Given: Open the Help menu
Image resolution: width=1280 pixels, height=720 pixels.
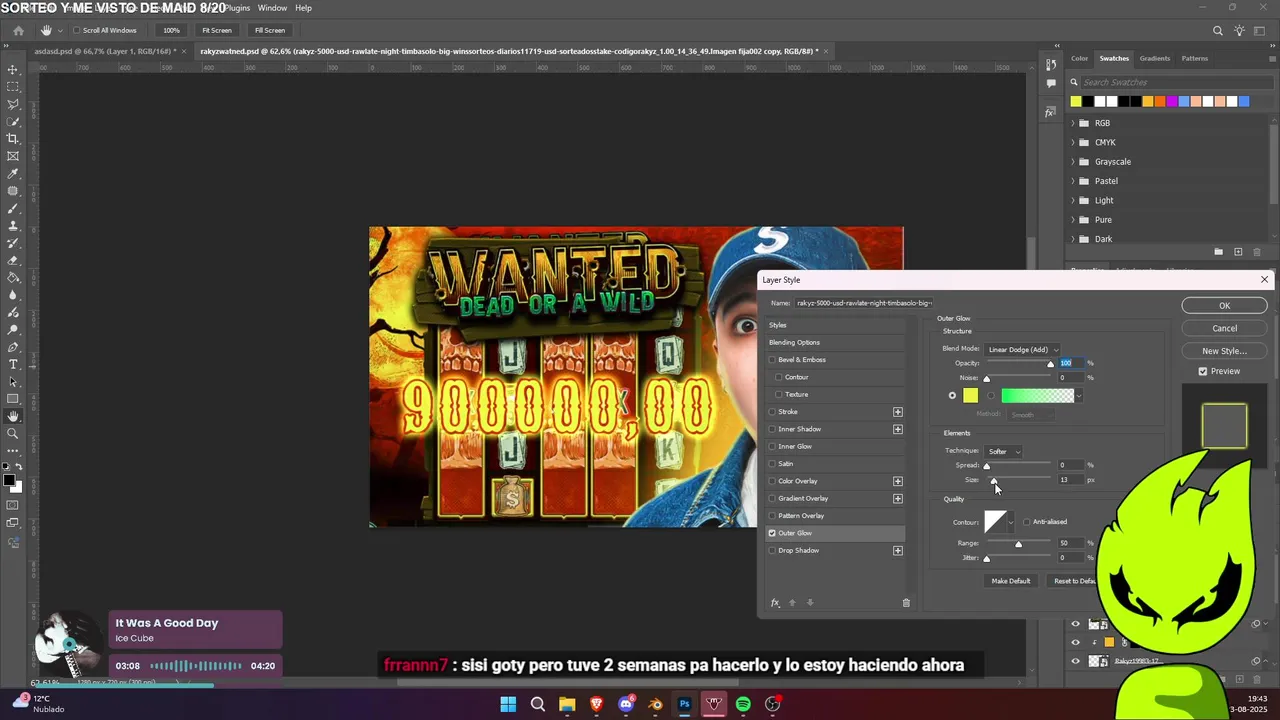Looking at the screenshot, I should coord(303,8).
